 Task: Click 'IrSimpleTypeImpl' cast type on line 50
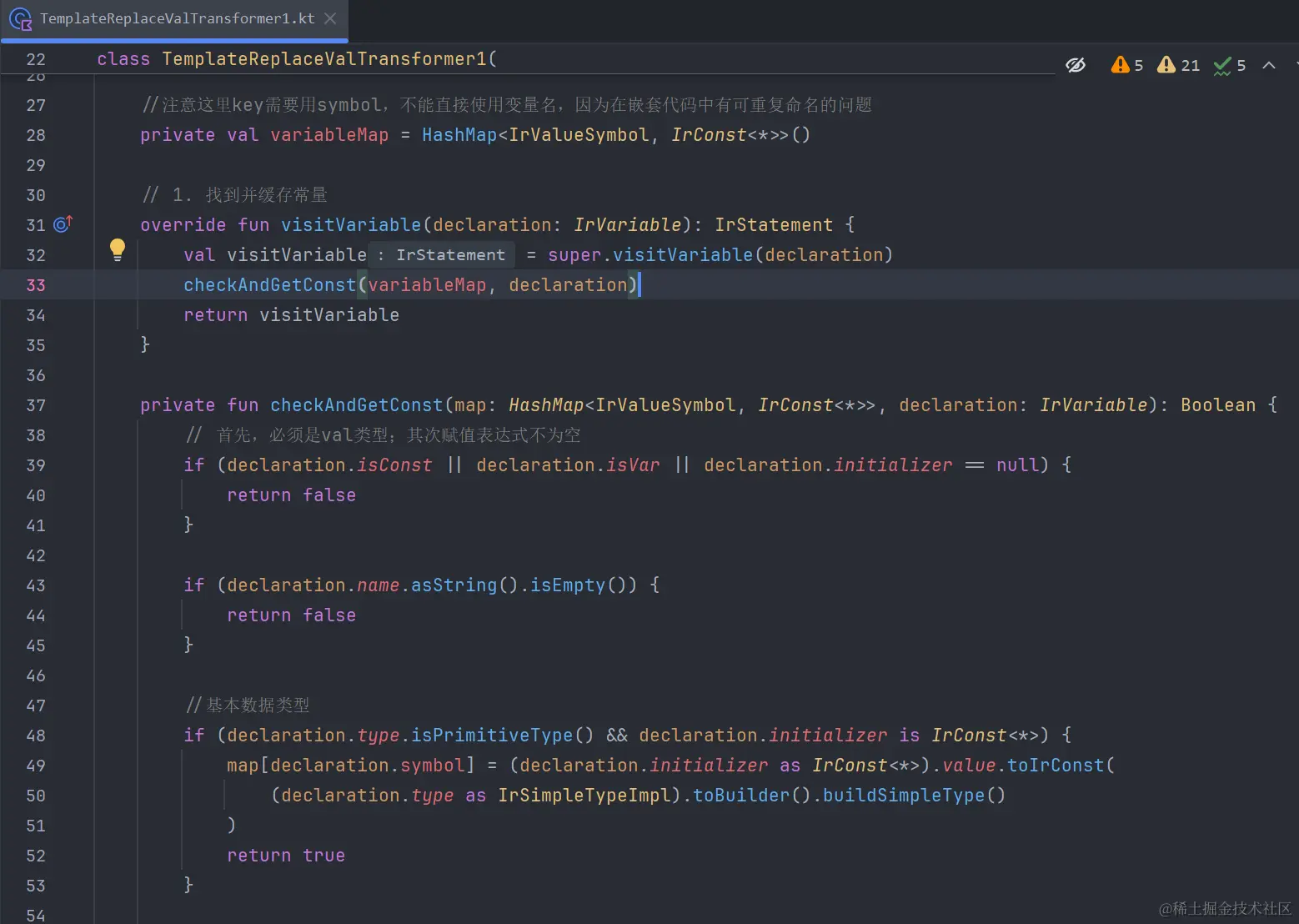tap(584, 796)
